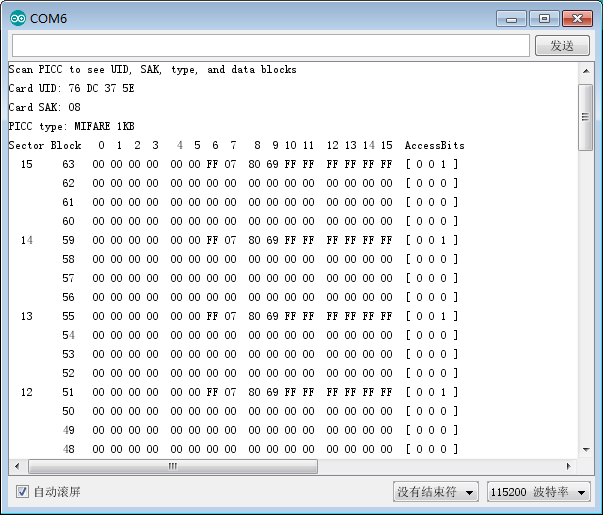The image size is (603, 515).
Task: Click the 发送 send button
Action: point(562,45)
